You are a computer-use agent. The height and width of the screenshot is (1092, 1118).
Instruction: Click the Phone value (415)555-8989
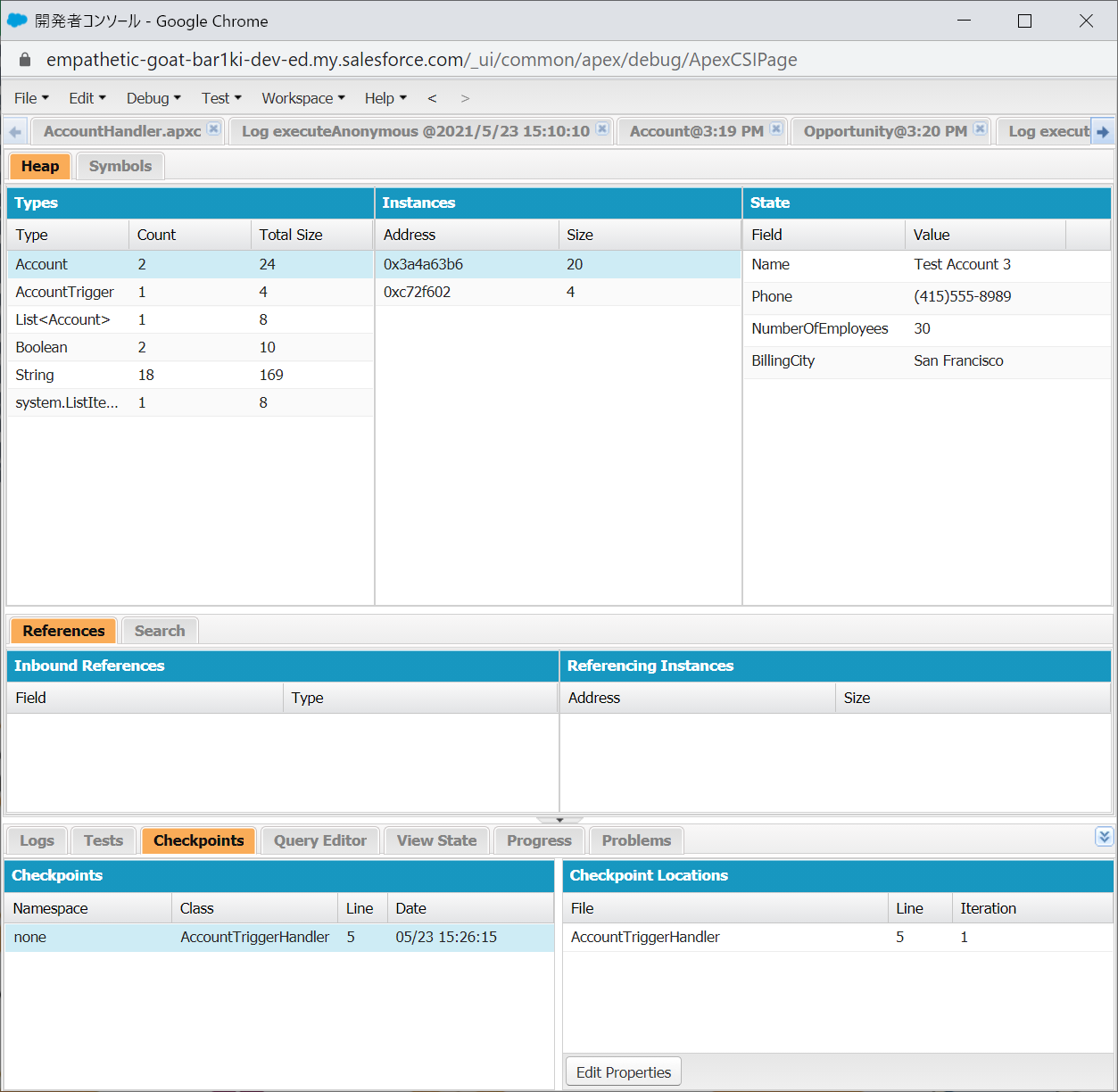click(x=962, y=296)
